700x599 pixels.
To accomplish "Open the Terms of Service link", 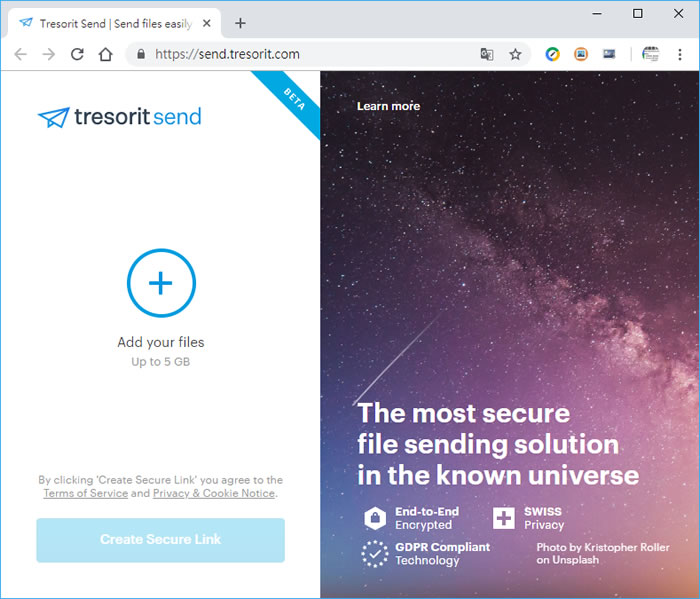I will [x=86, y=493].
